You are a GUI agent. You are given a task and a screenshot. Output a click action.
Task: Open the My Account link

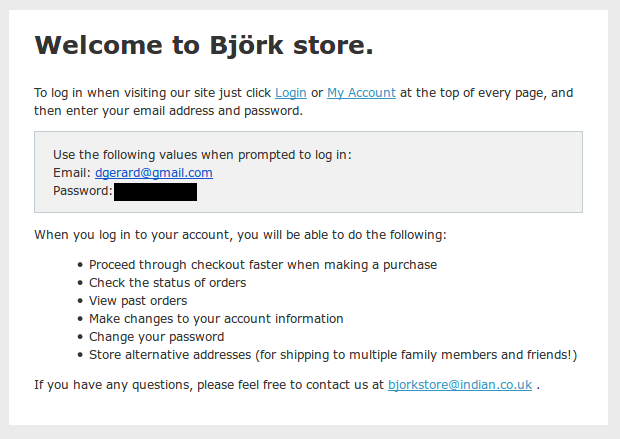361,93
